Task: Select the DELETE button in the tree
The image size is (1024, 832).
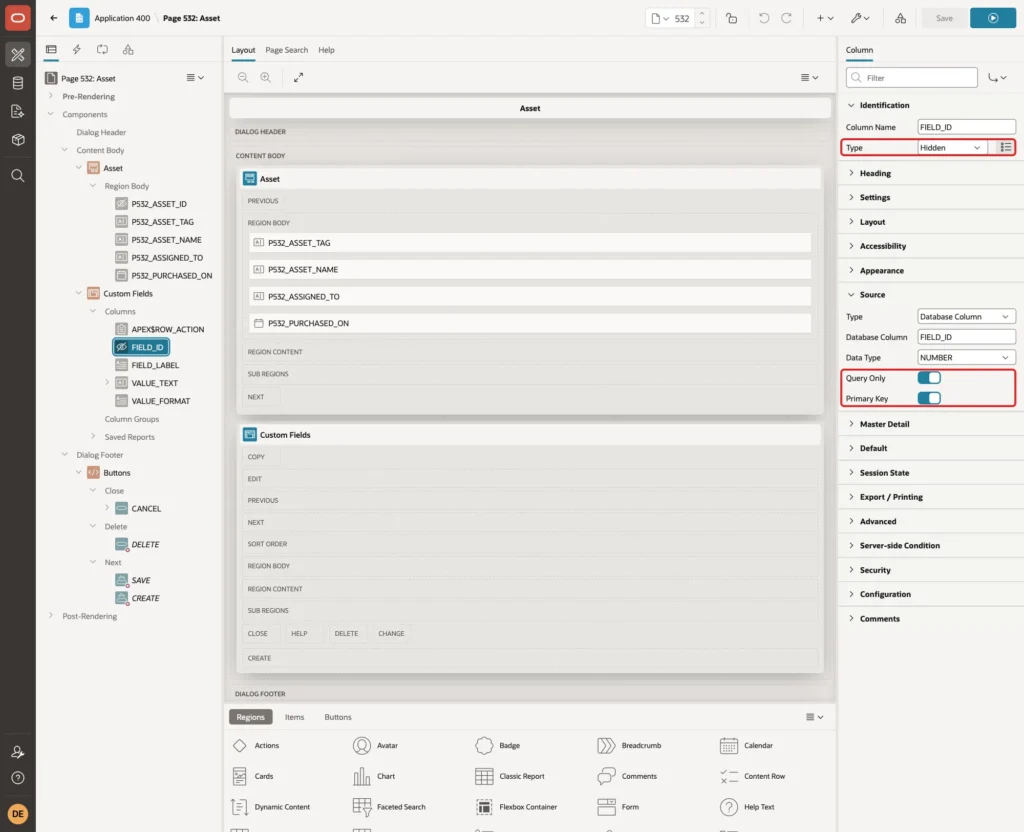Action: pos(145,544)
